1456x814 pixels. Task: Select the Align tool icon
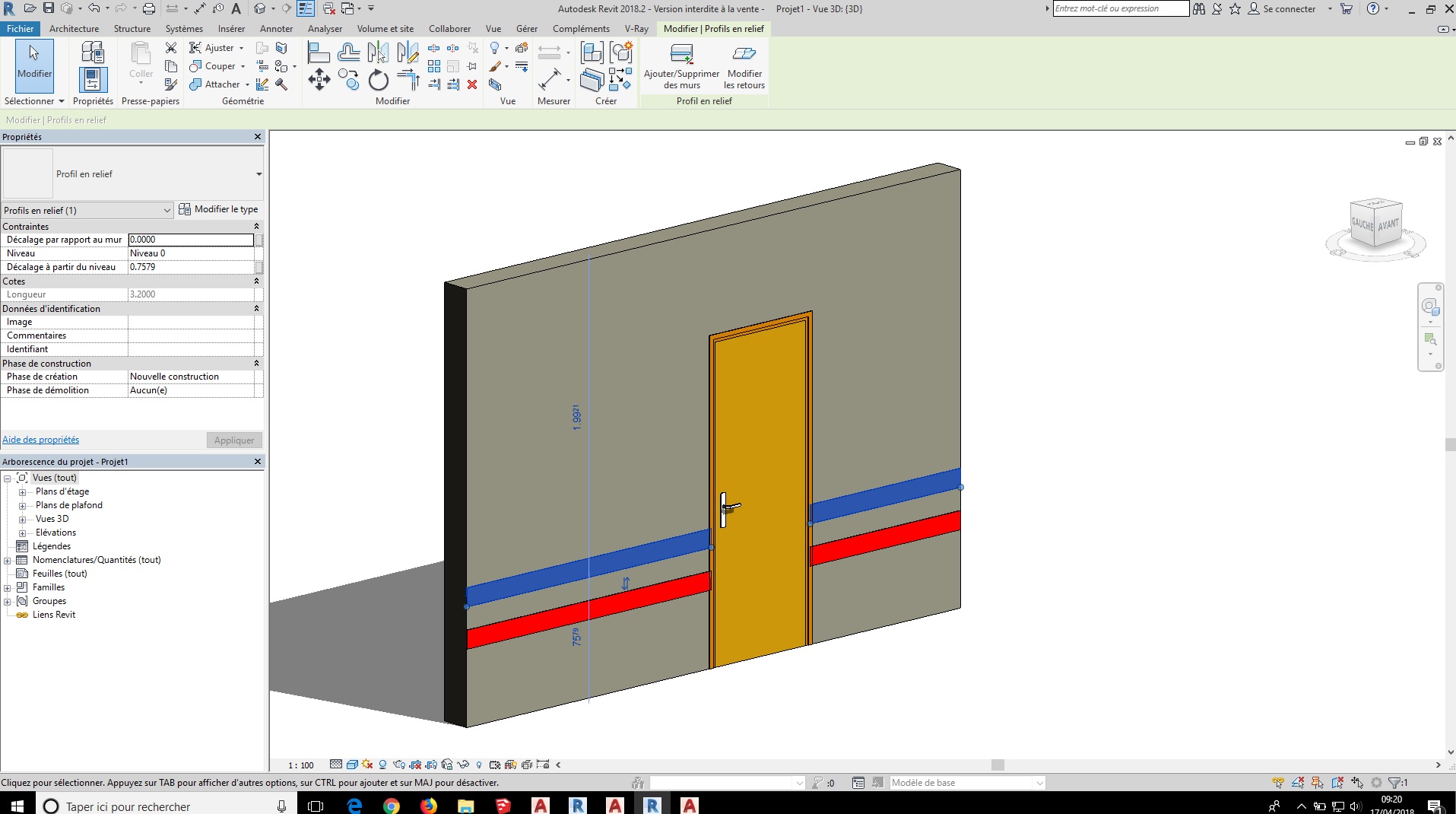tap(319, 52)
